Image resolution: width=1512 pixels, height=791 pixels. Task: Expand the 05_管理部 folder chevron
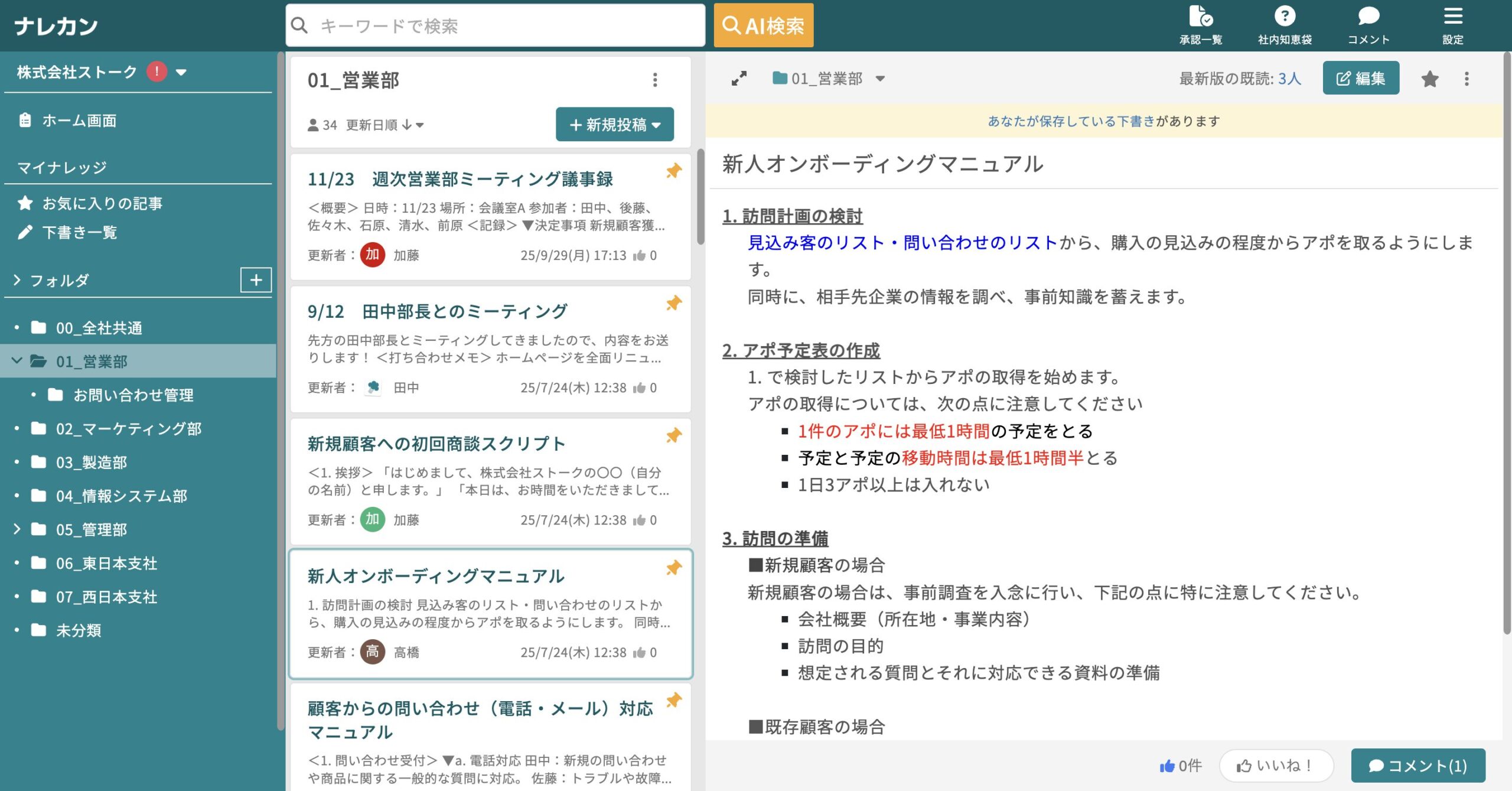(x=17, y=529)
